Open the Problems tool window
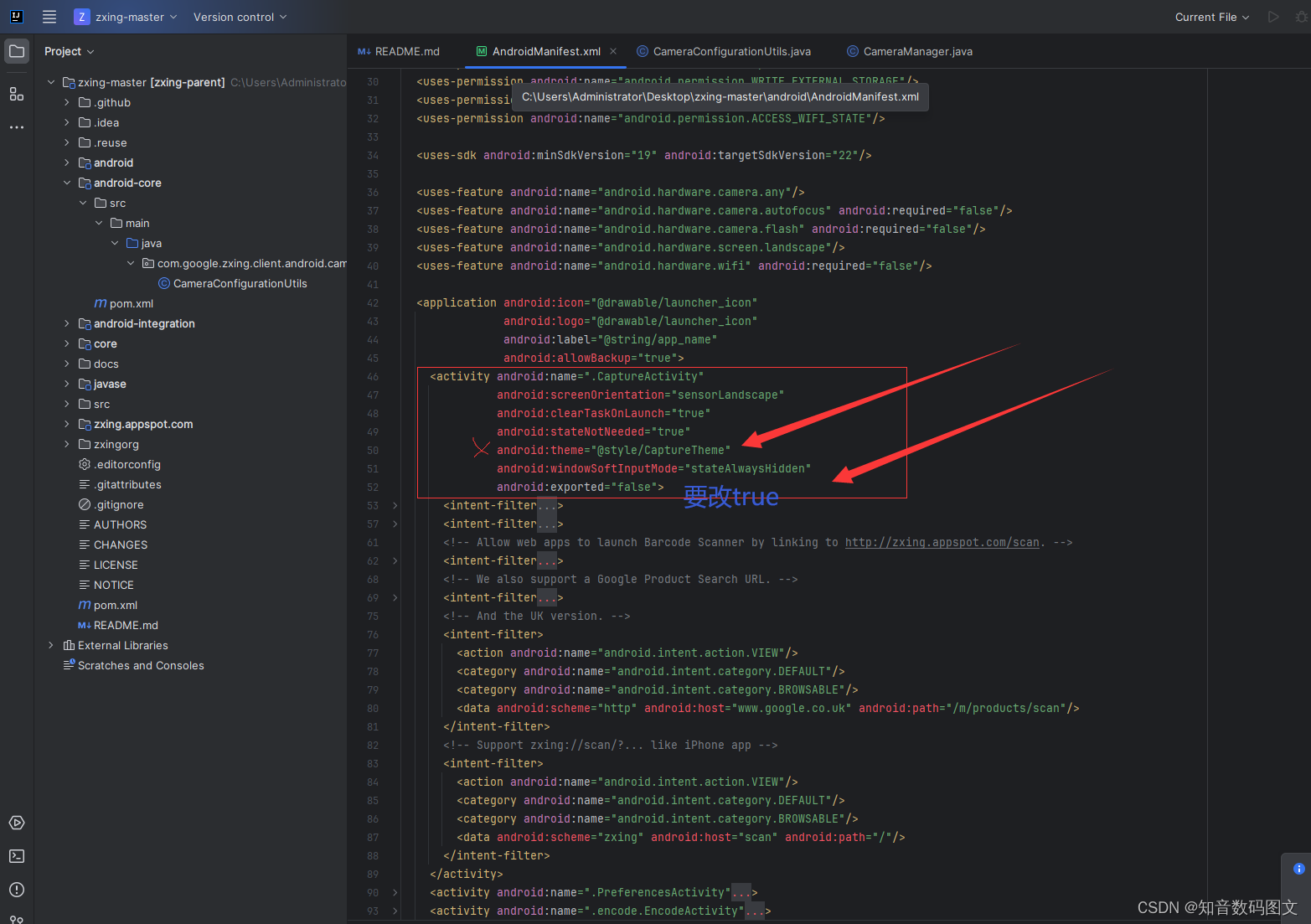This screenshot has width=1311, height=924. pos(17,890)
